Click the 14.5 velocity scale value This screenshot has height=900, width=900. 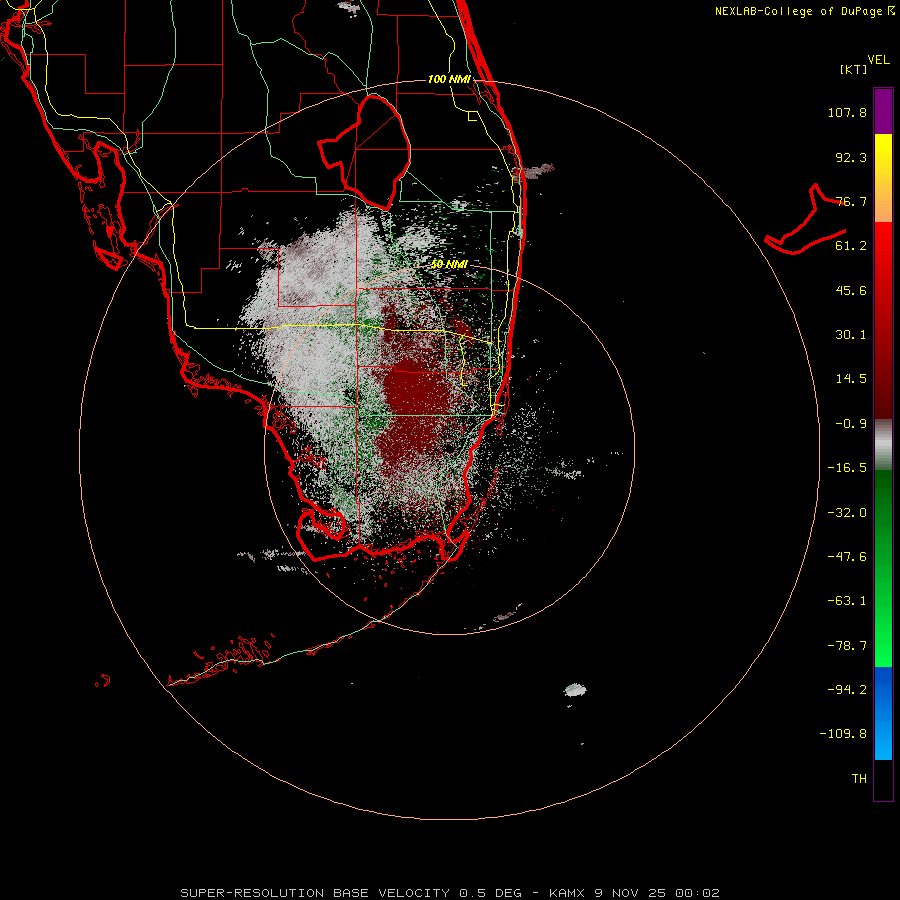tap(851, 379)
